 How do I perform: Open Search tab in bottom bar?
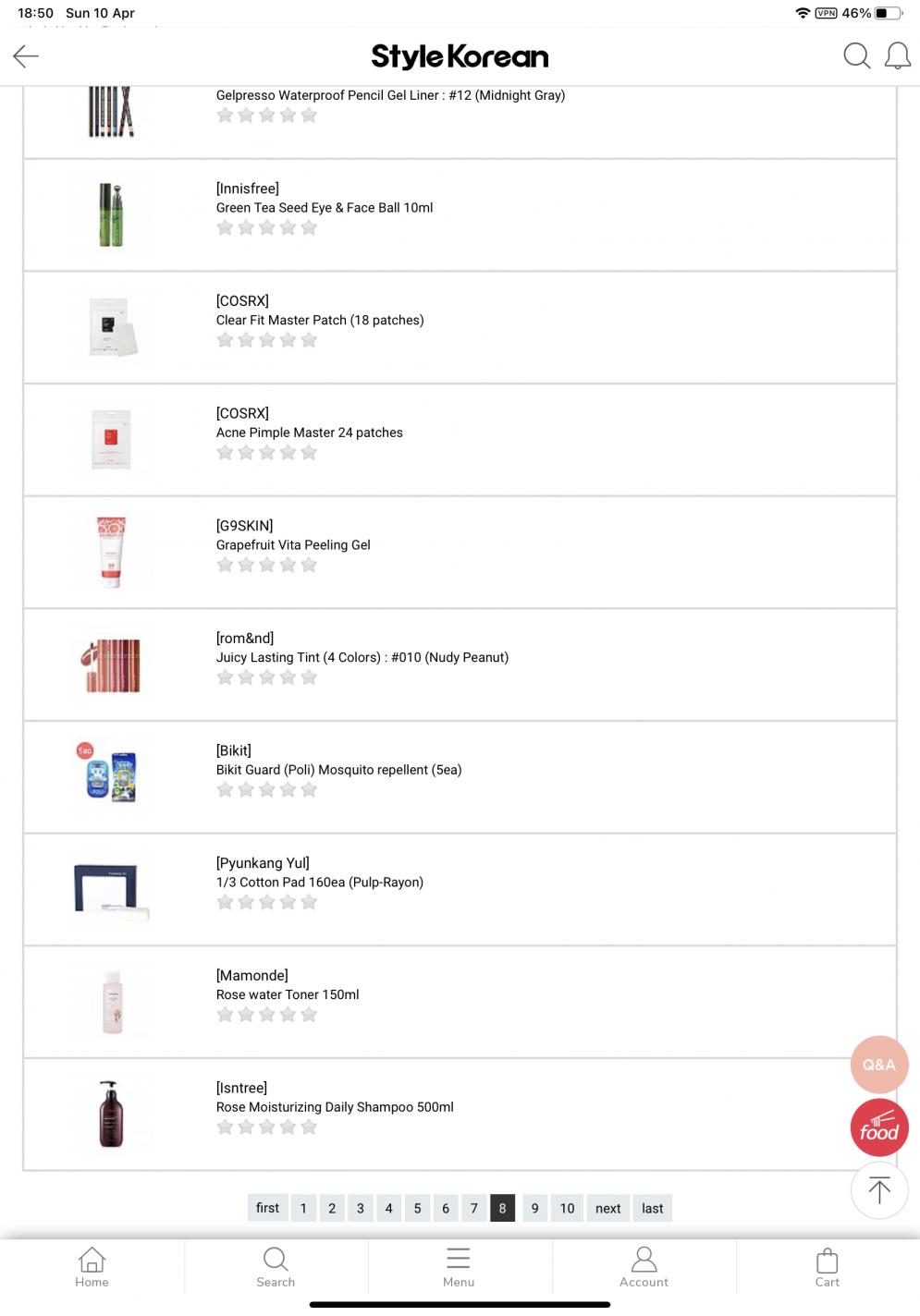pyautogui.click(x=276, y=1267)
